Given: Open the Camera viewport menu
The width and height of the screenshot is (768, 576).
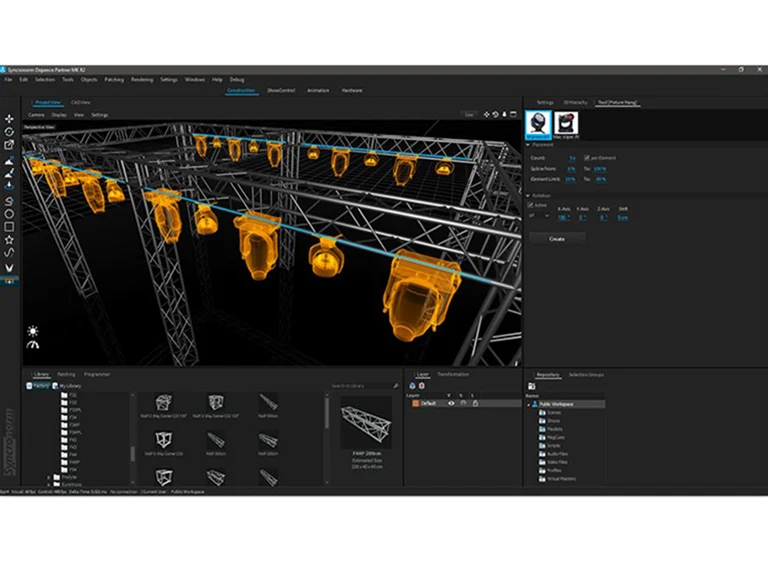Looking at the screenshot, I should tap(36, 115).
